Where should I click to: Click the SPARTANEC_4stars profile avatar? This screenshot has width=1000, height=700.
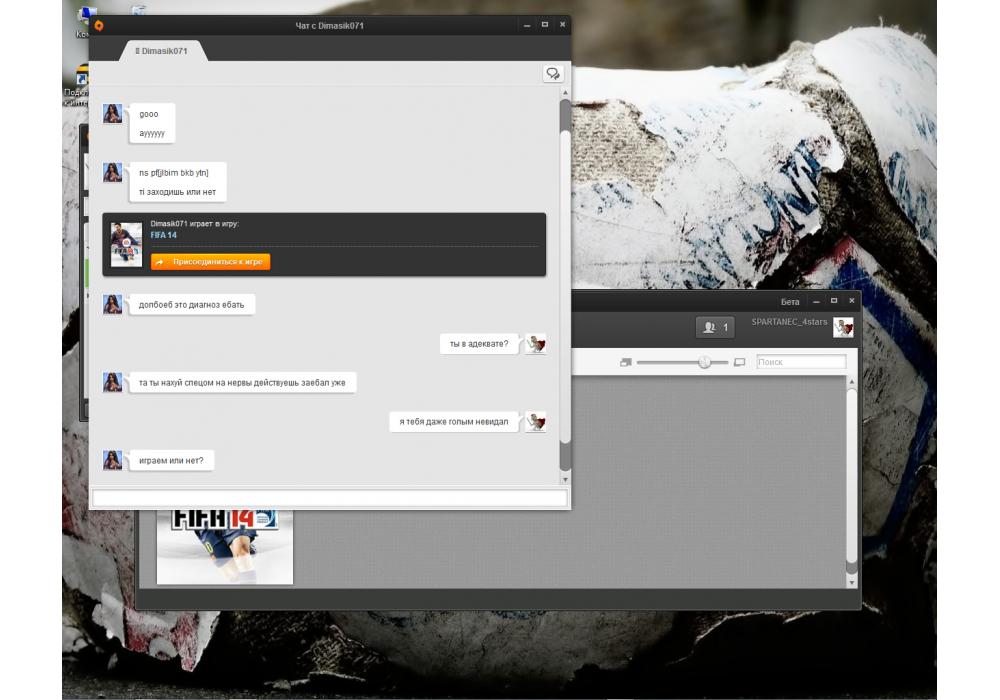[x=843, y=327]
